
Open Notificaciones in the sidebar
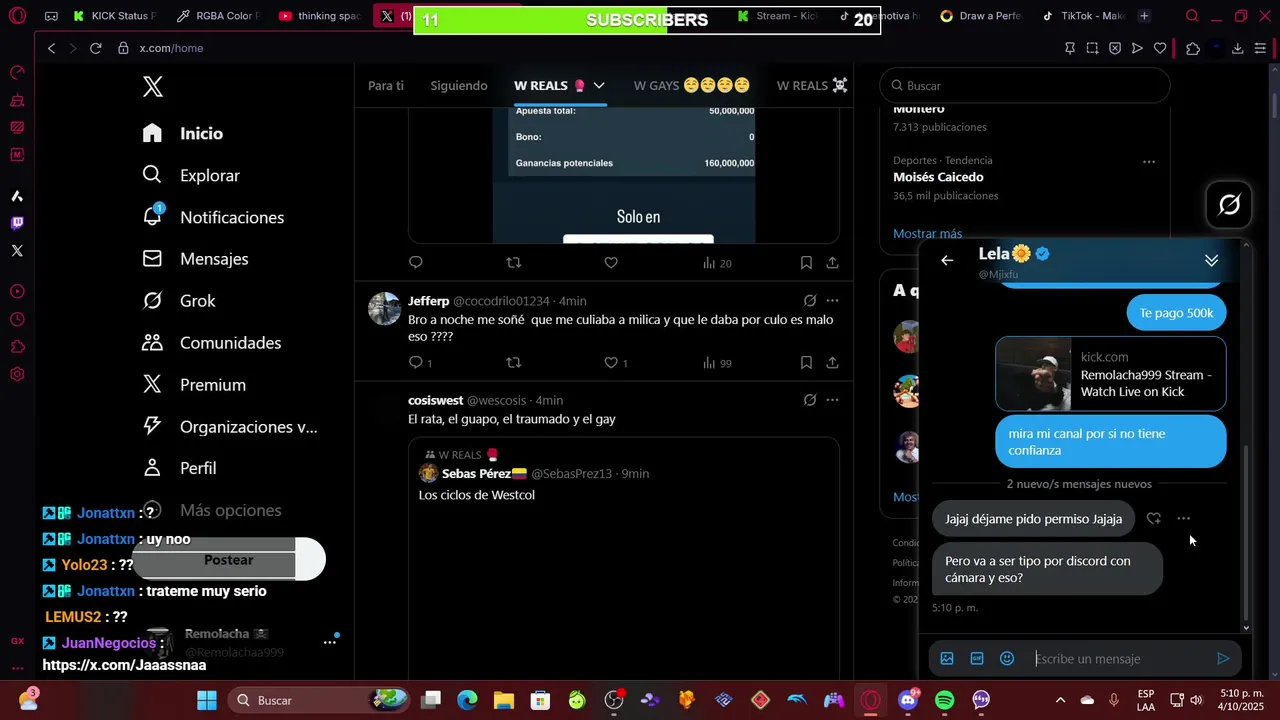coord(213,217)
